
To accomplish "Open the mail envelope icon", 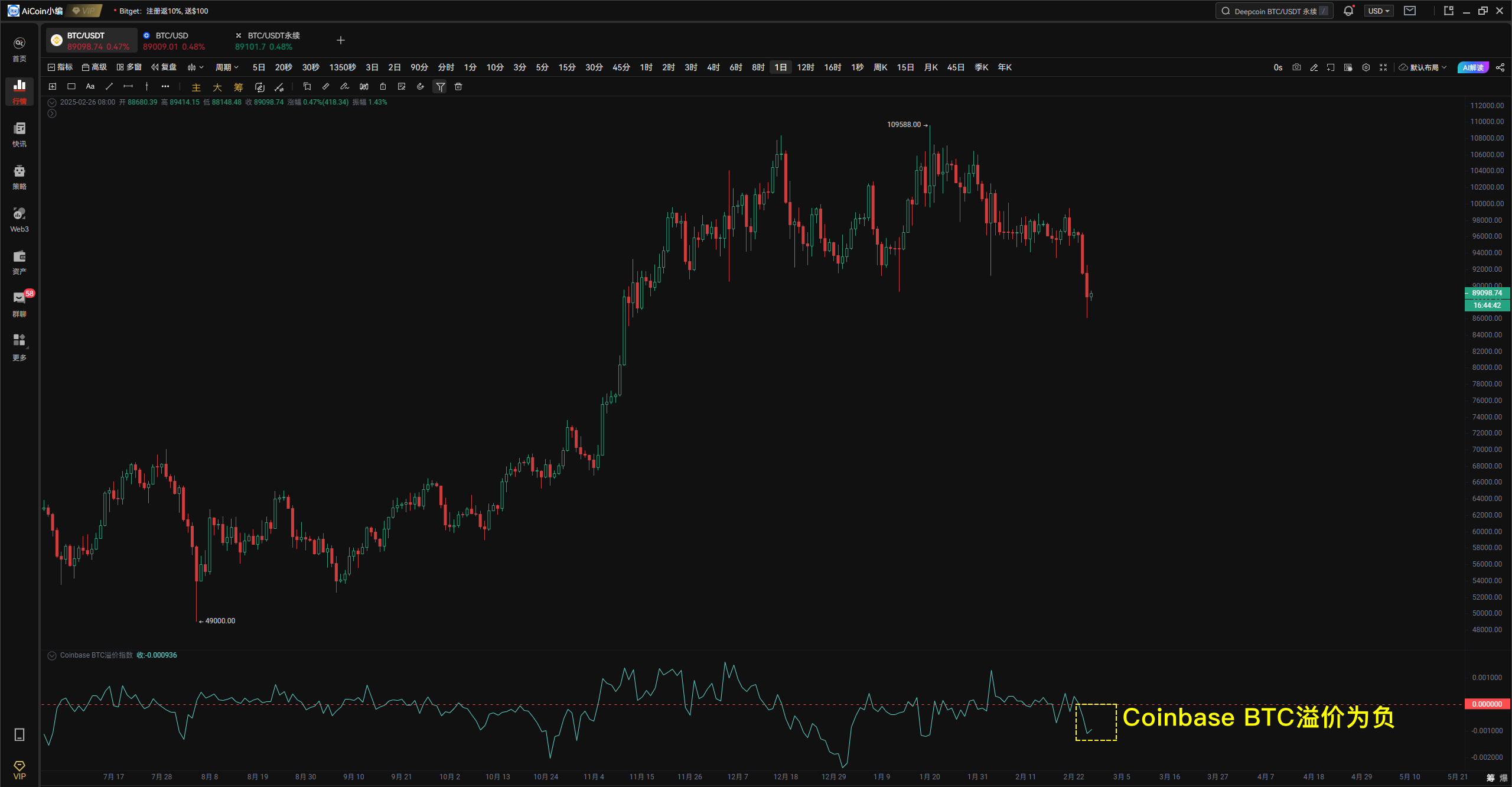I will (x=1410, y=11).
